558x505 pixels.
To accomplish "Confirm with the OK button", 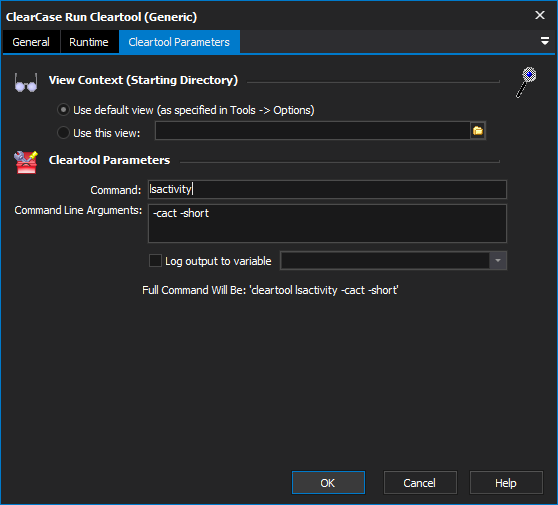I will pos(328,483).
